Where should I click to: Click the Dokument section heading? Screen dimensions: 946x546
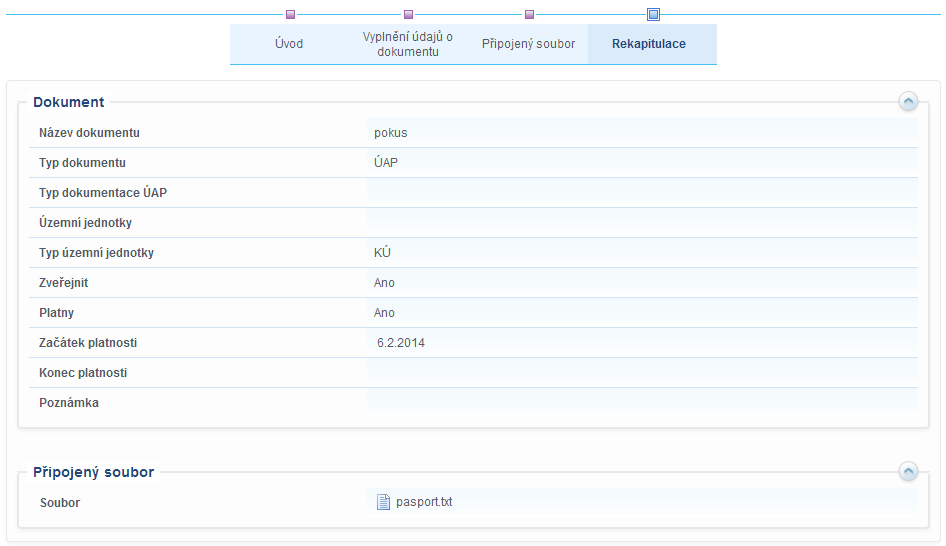(68, 102)
